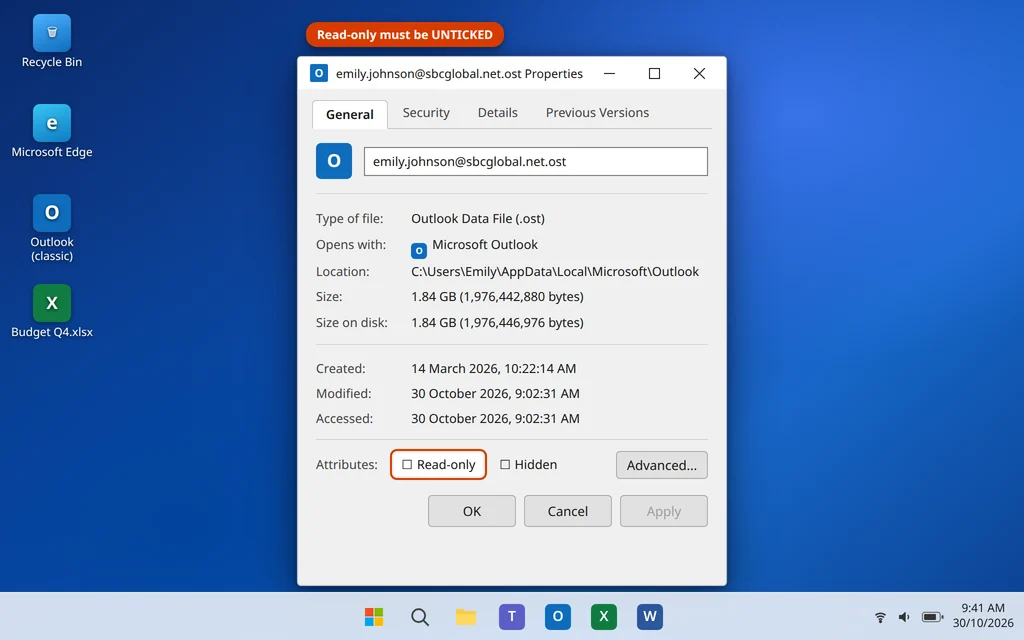Screen dimensions: 1024x640
Task: Click the OK button
Action: click(x=472, y=511)
